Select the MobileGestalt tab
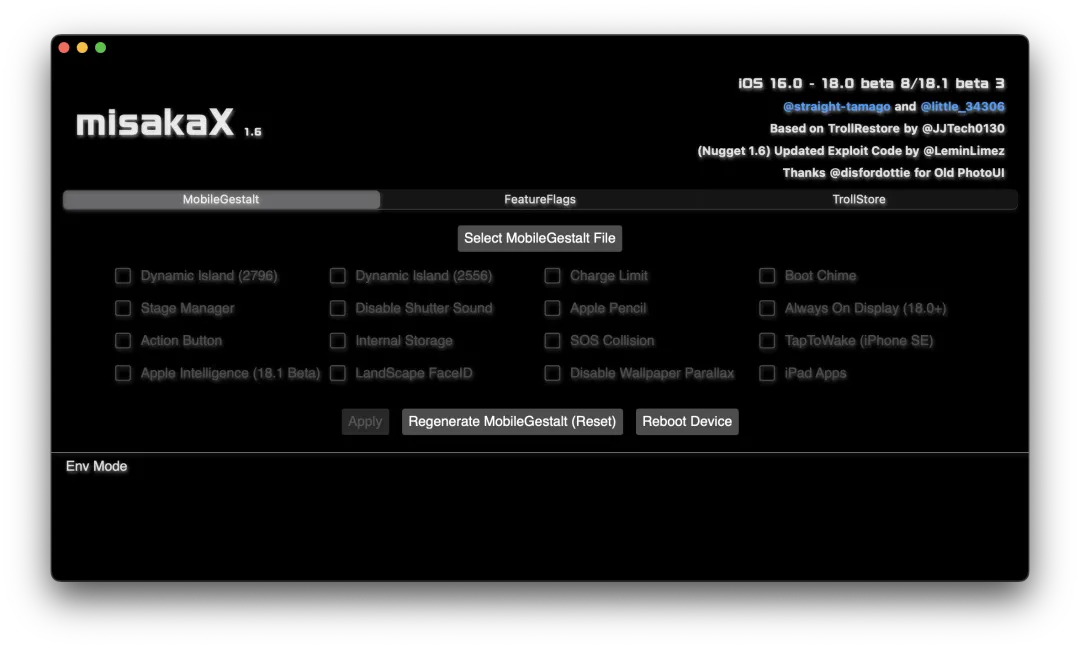This screenshot has height=649, width=1080. click(221, 200)
